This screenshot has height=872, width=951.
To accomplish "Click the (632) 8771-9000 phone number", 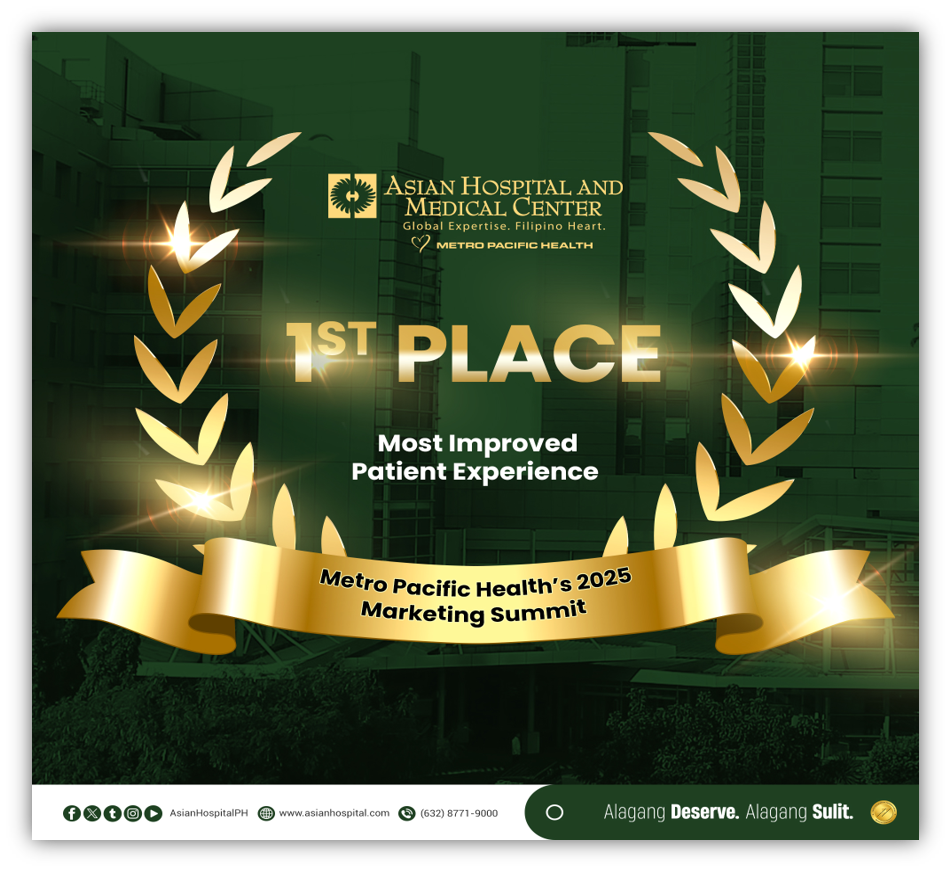I will [459, 813].
